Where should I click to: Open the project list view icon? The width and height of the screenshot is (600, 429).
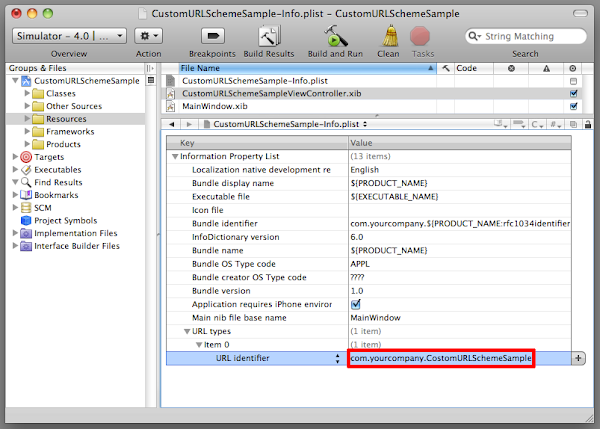[151, 80]
